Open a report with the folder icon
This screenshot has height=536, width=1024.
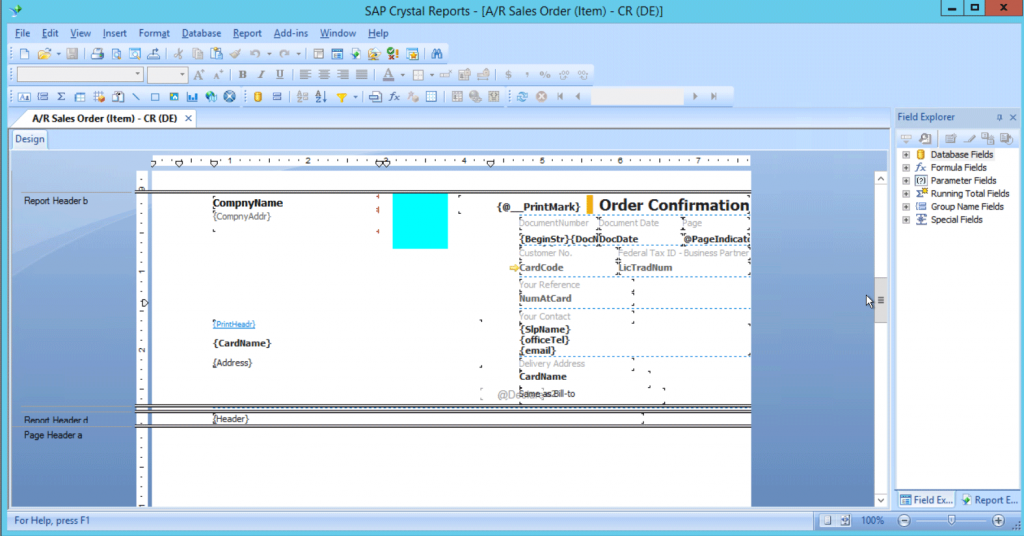44,54
